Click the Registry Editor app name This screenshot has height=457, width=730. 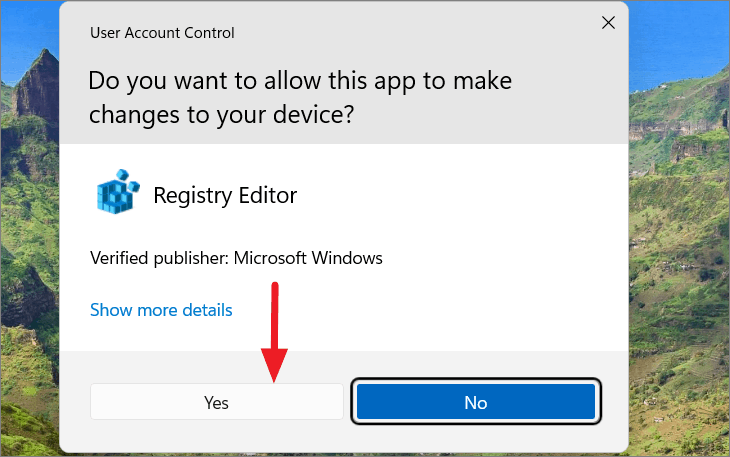[x=225, y=195]
